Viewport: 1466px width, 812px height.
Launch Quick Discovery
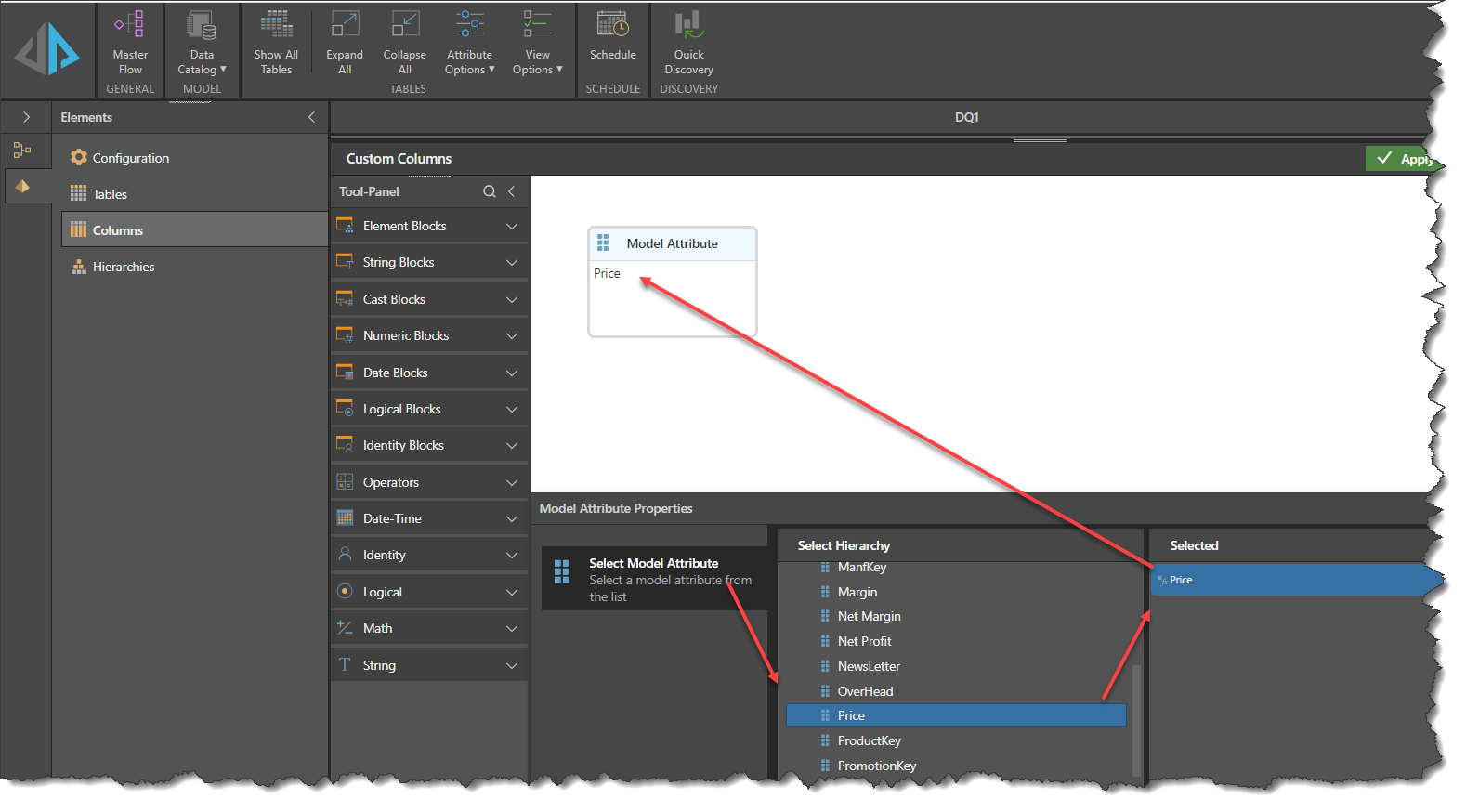[688, 43]
